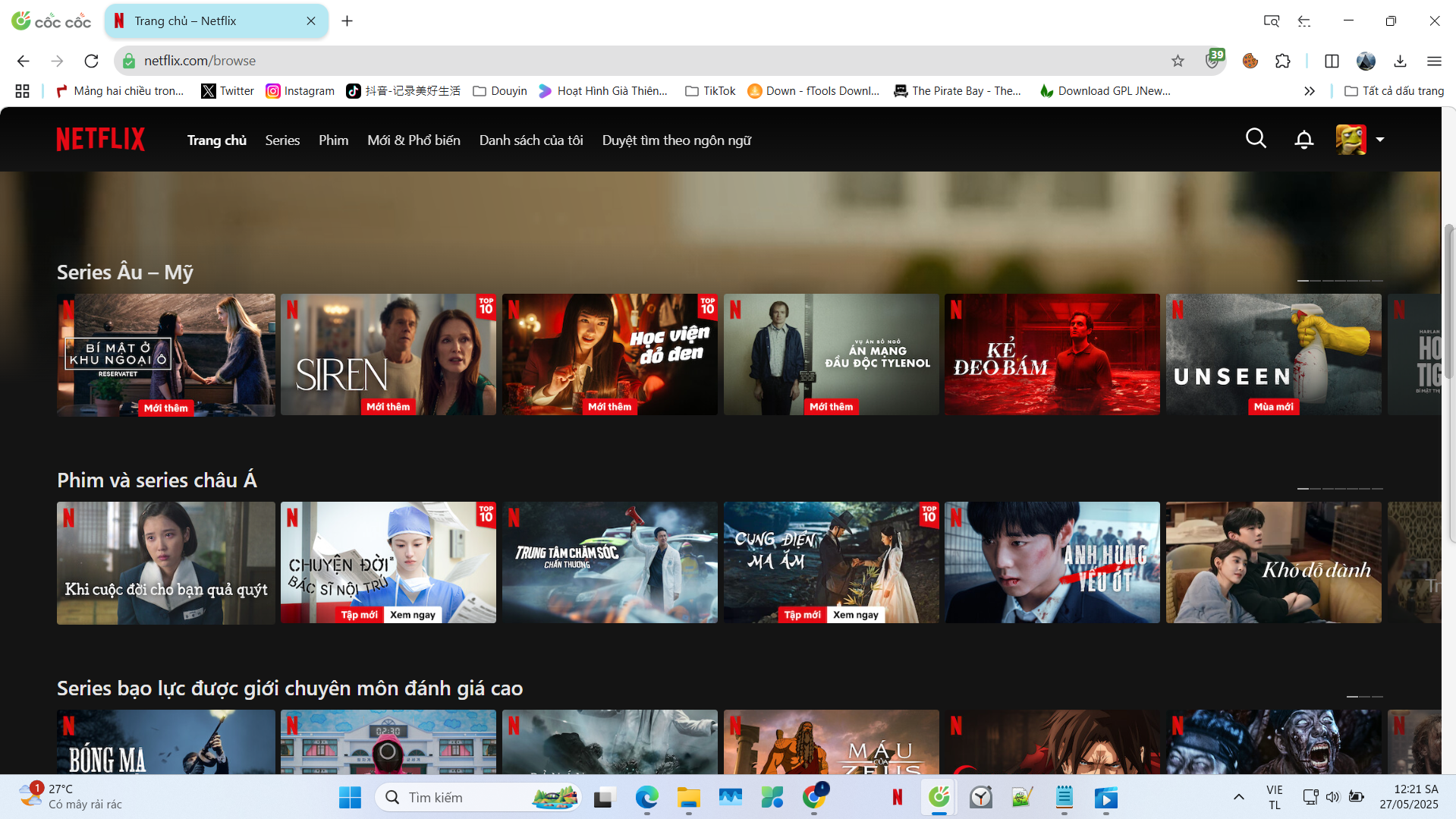Select Học viện đỏ đen thumbnail
This screenshot has width=1456, height=819.
tap(610, 354)
